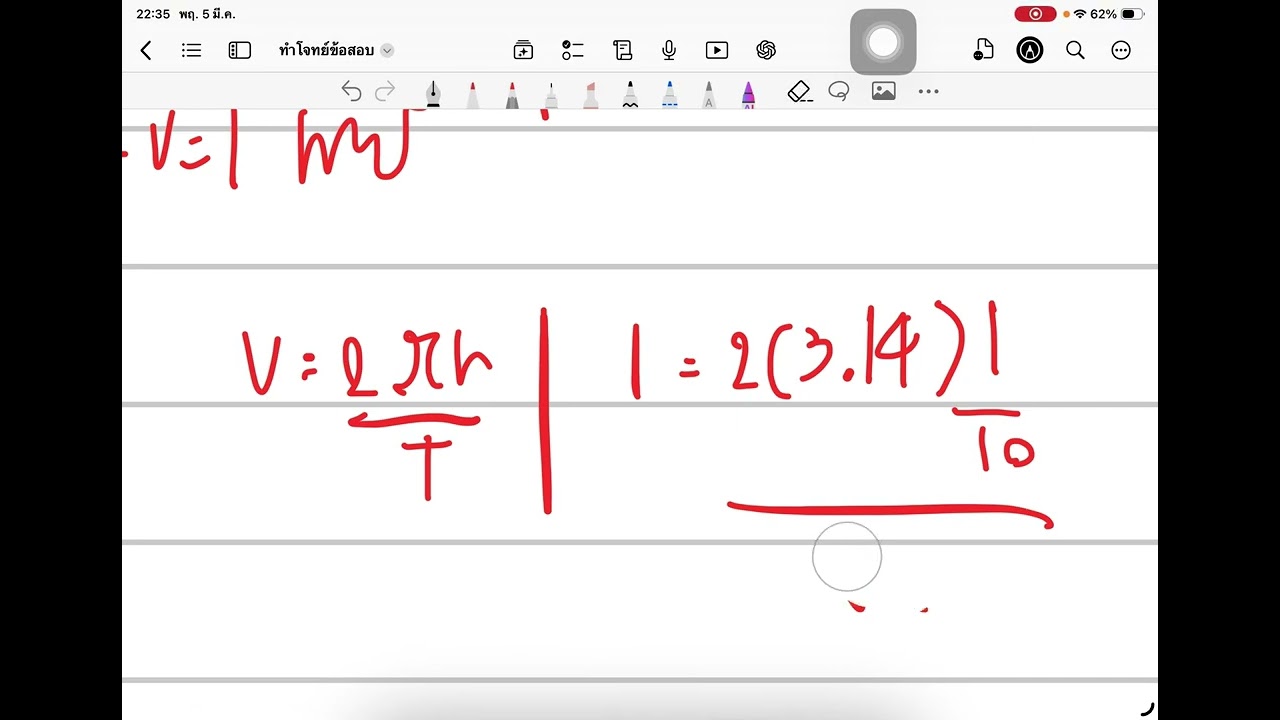Add a new page with plus icon

pyautogui.click(x=523, y=50)
